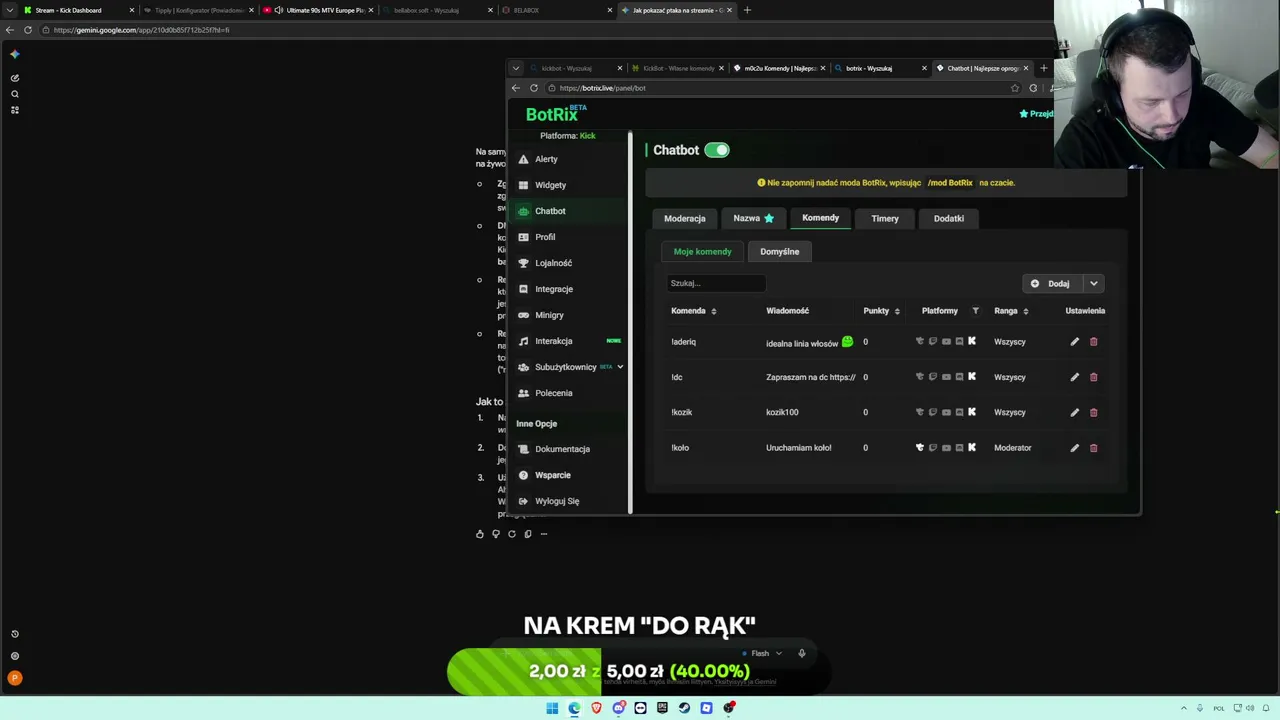Toggle the first platform icon for !koło
Viewport: 1280px width, 720px height.
click(920, 448)
